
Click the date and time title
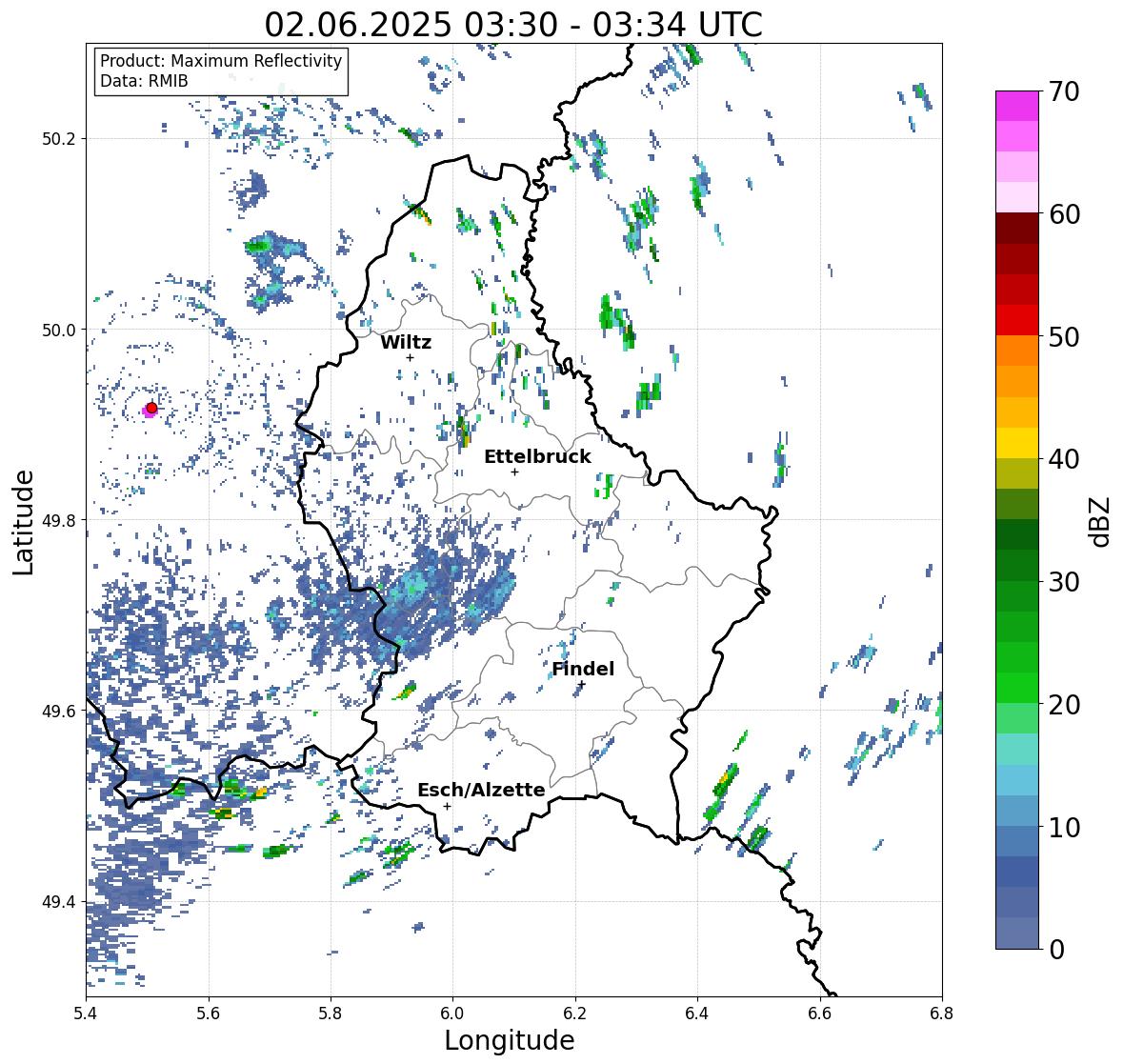pyautogui.click(x=513, y=25)
